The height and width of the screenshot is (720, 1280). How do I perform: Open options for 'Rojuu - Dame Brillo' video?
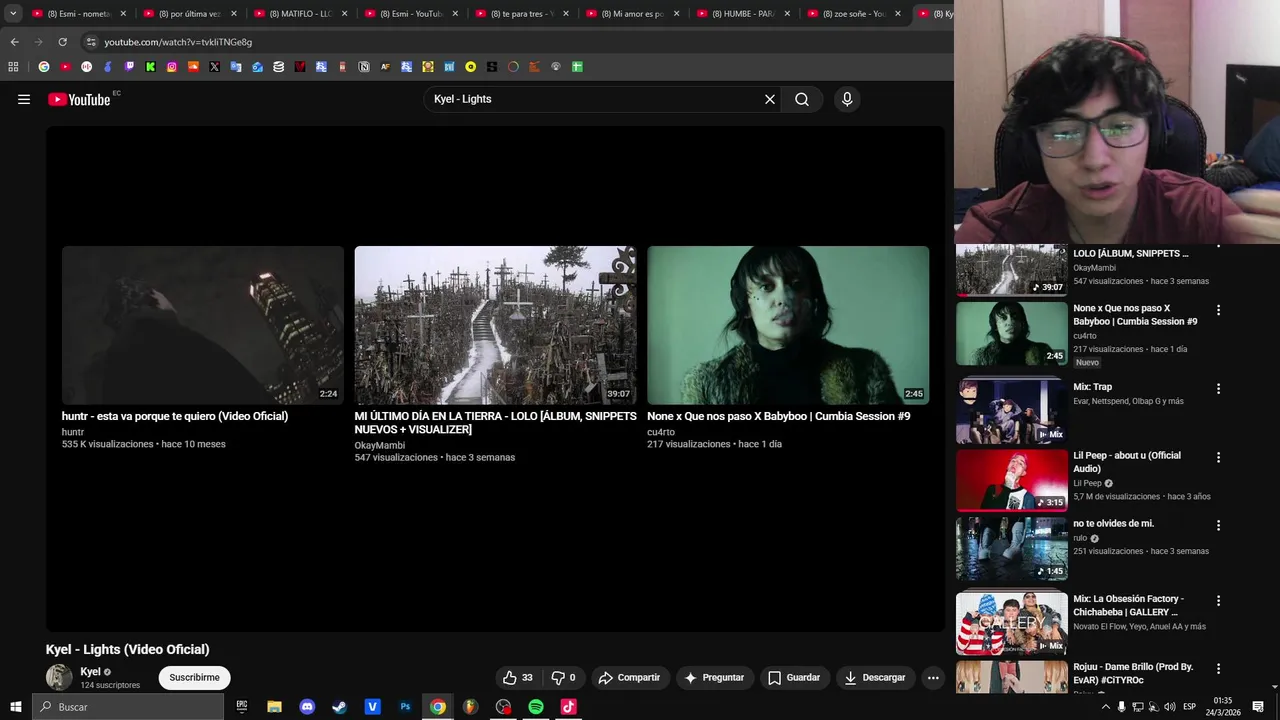click(1218, 668)
